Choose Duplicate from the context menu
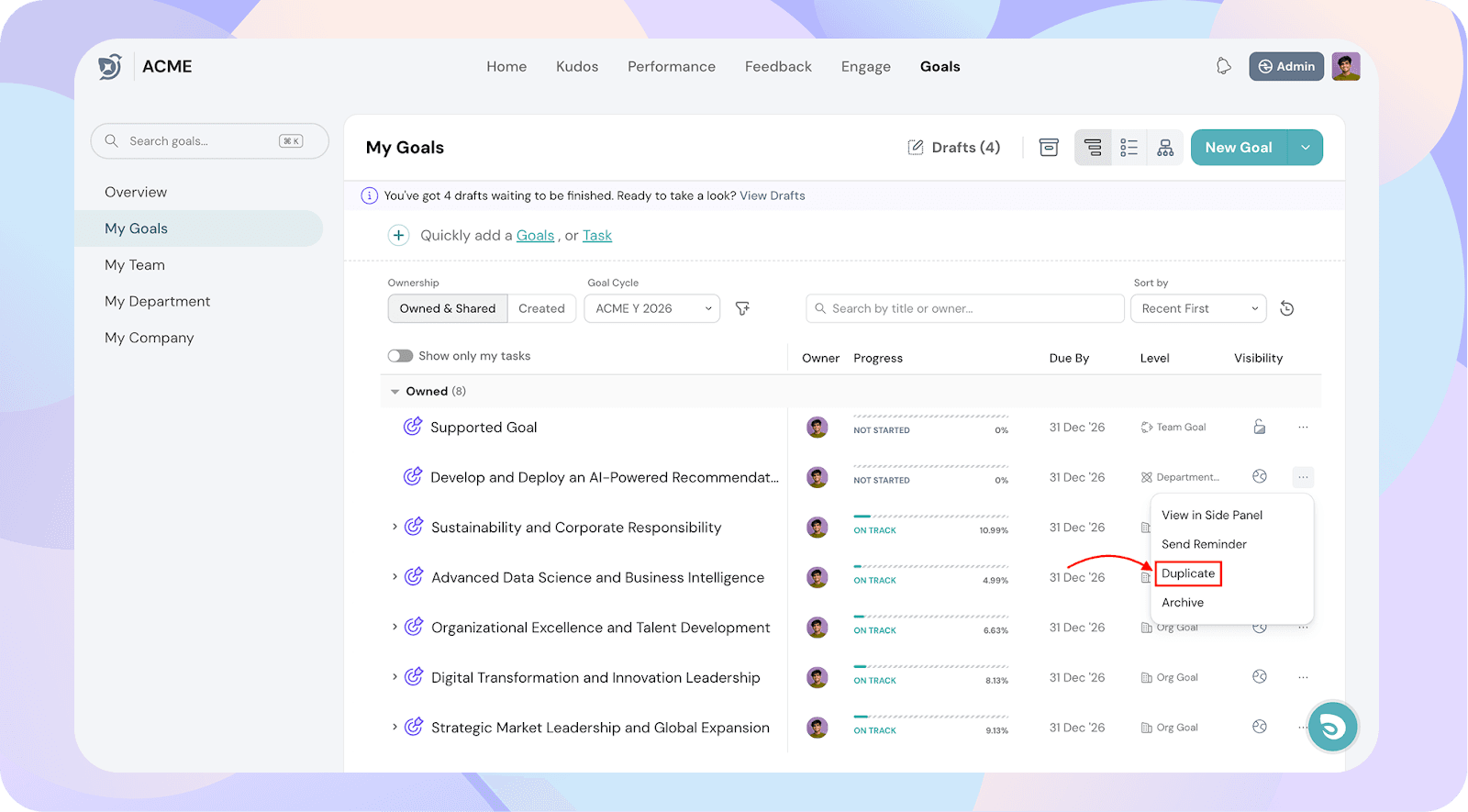The height and width of the screenshot is (812, 1468). tap(1188, 573)
